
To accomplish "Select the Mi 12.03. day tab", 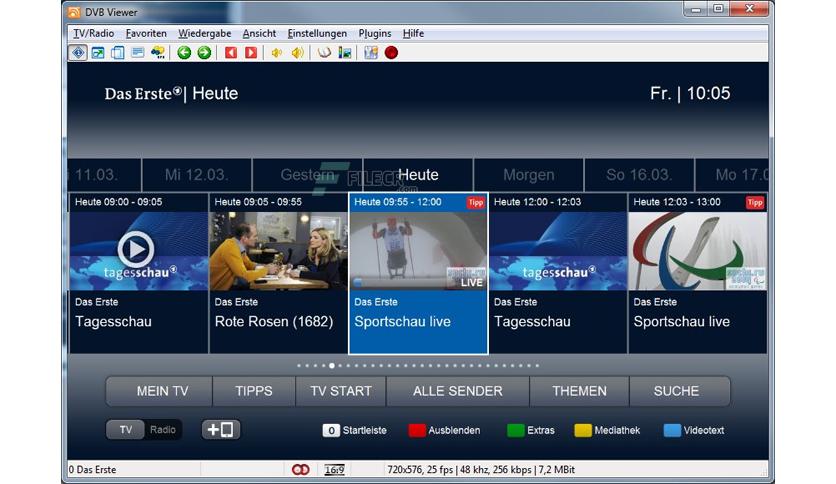I will (x=197, y=175).
